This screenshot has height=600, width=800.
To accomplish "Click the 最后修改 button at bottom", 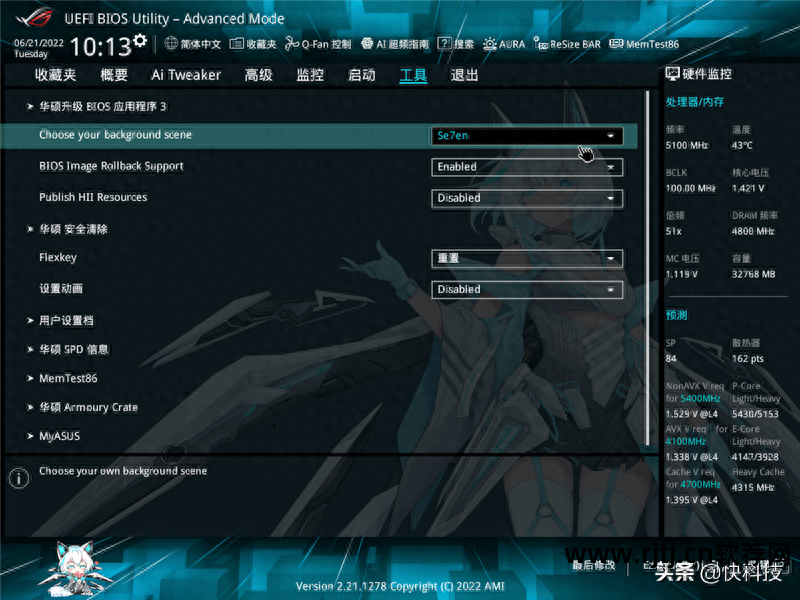I will [594, 565].
